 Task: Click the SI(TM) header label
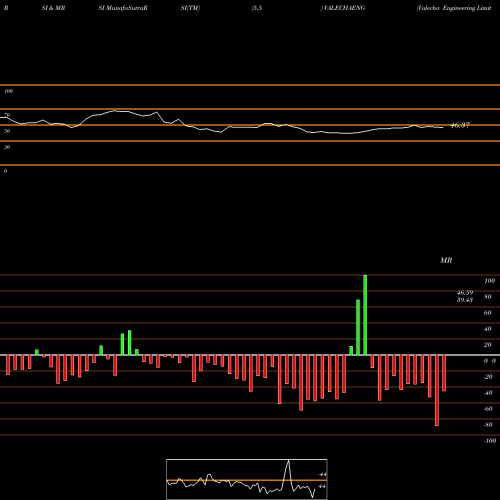(x=190, y=8)
